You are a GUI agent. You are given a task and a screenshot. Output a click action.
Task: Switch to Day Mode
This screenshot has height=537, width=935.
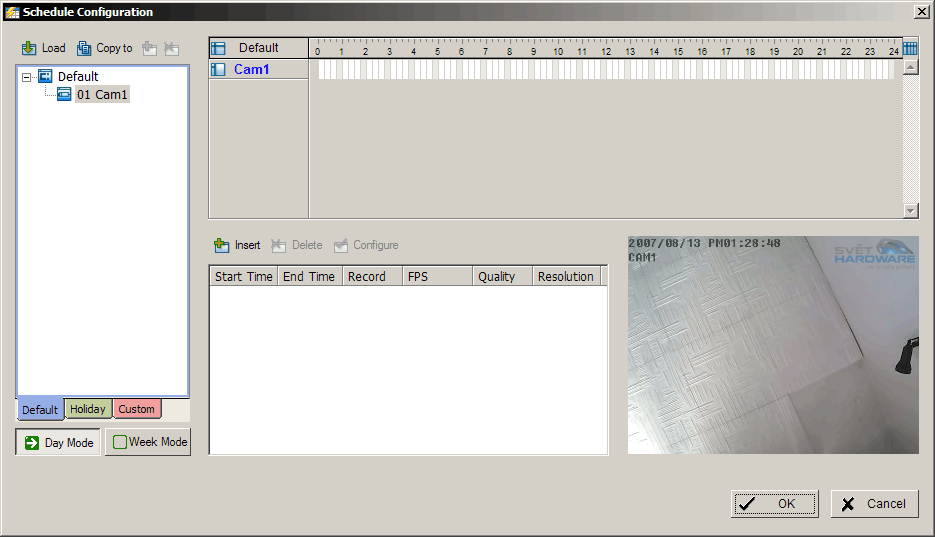58,442
